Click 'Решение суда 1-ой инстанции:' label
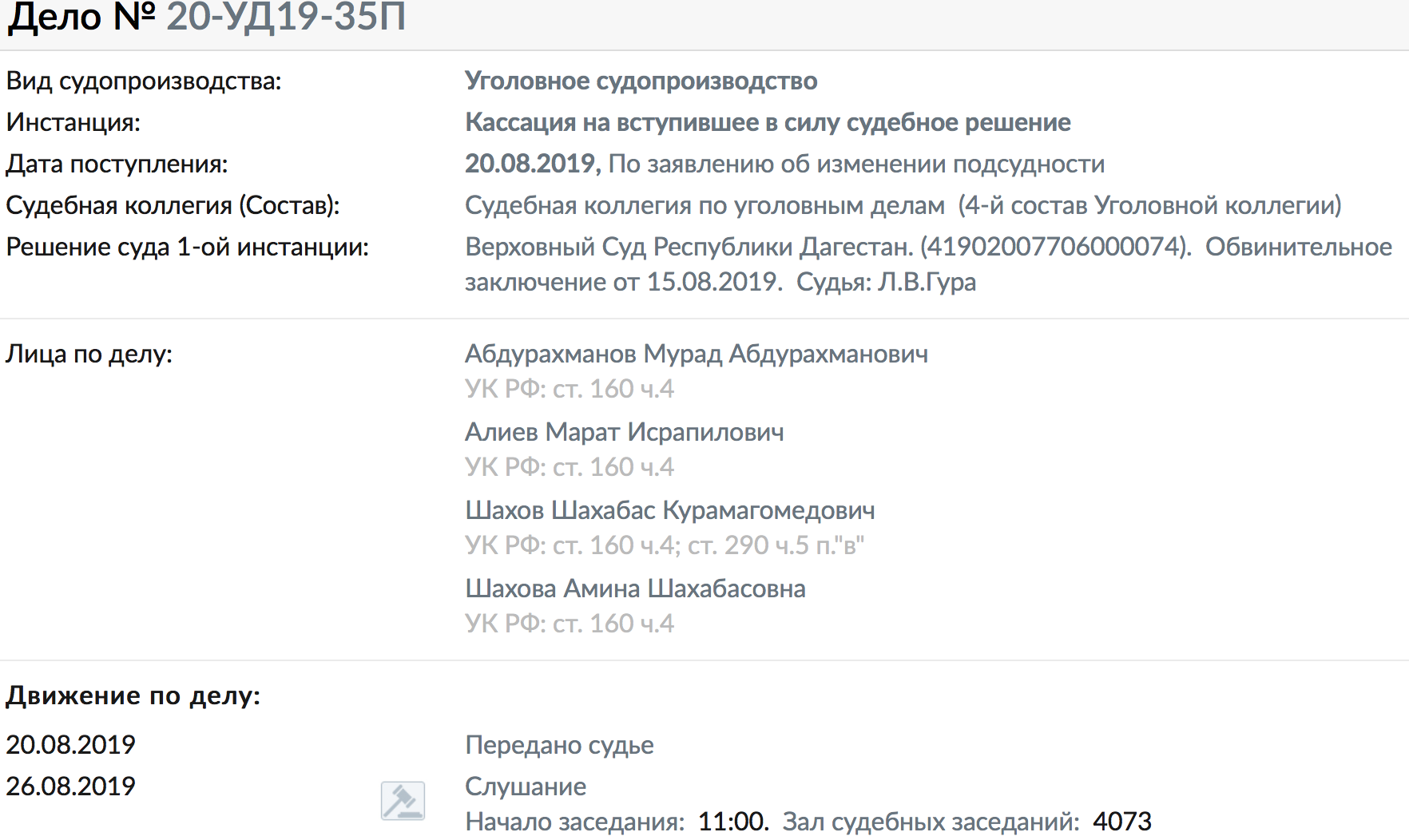Viewport: 1409px width, 840px height. pyautogui.click(x=188, y=247)
